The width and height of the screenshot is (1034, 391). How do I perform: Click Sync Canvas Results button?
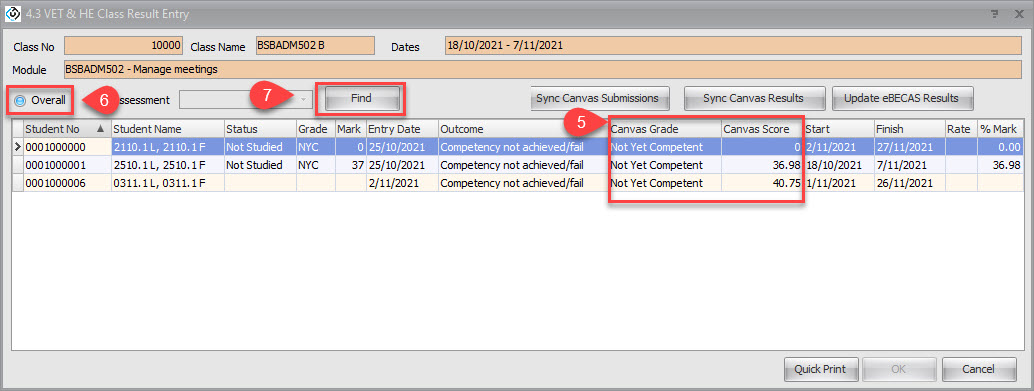point(753,98)
